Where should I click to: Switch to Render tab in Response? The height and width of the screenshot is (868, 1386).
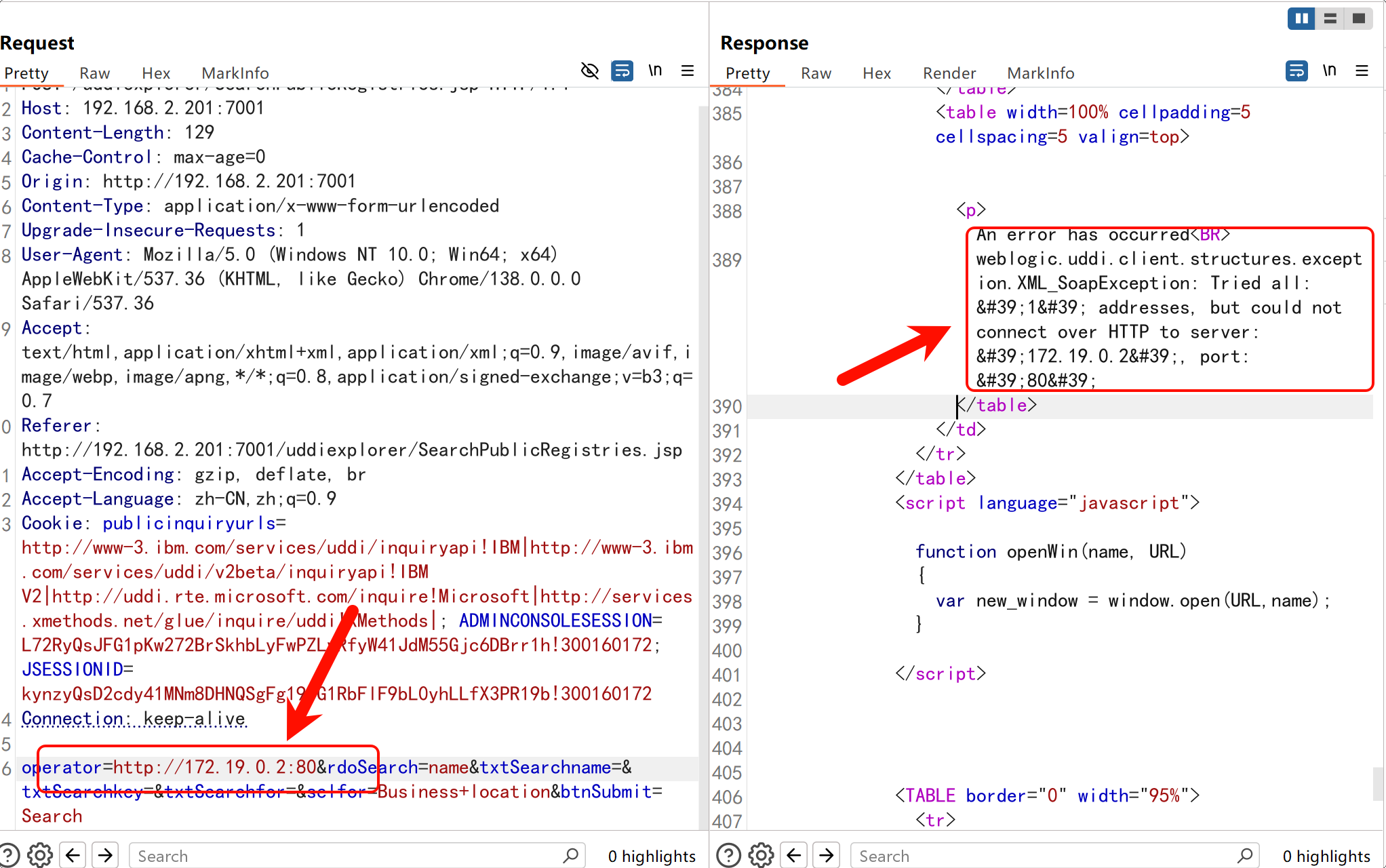949,73
